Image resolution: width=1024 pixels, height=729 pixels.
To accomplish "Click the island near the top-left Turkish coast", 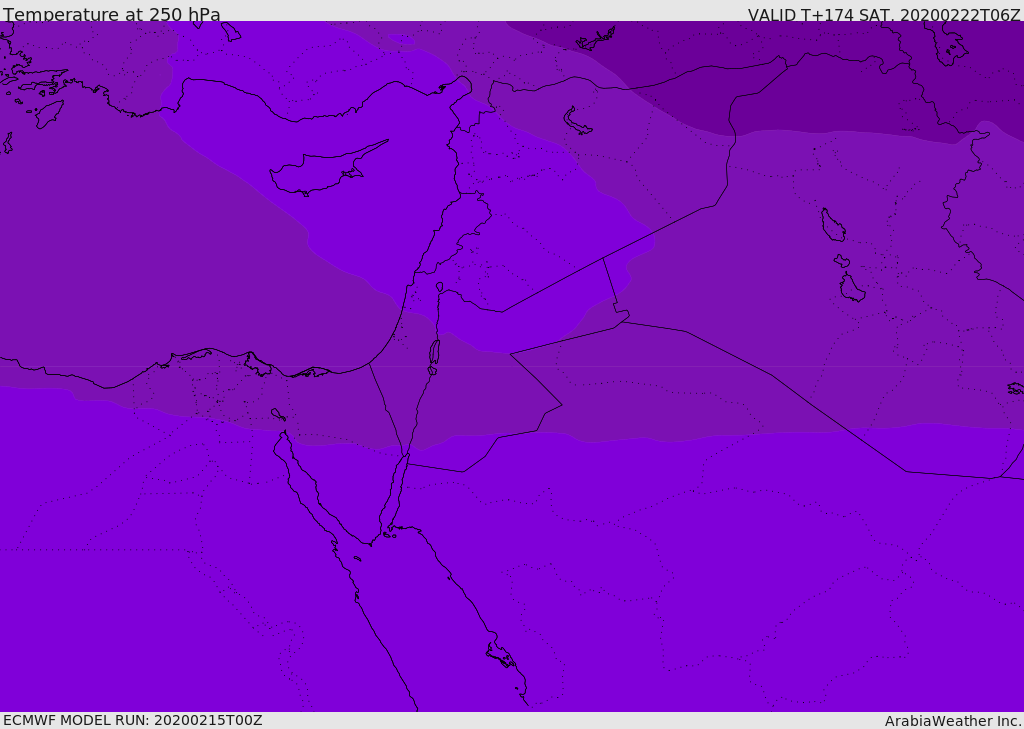I will 48,113.
